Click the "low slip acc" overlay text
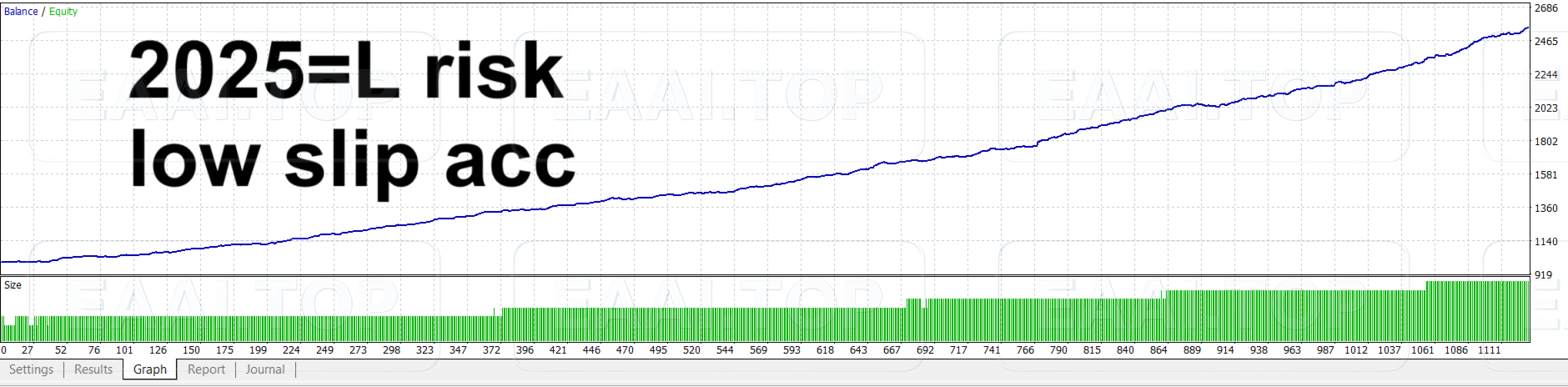Viewport: 1568px width, 387px height. click(353, 160)
